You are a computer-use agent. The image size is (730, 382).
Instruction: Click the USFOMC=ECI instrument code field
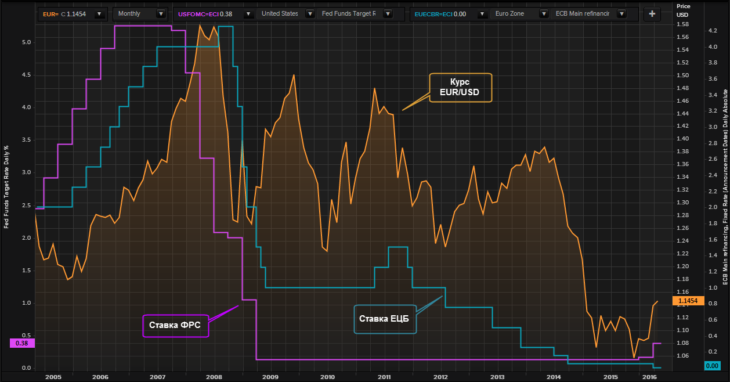pyautogui.click(x=199, y=14)
